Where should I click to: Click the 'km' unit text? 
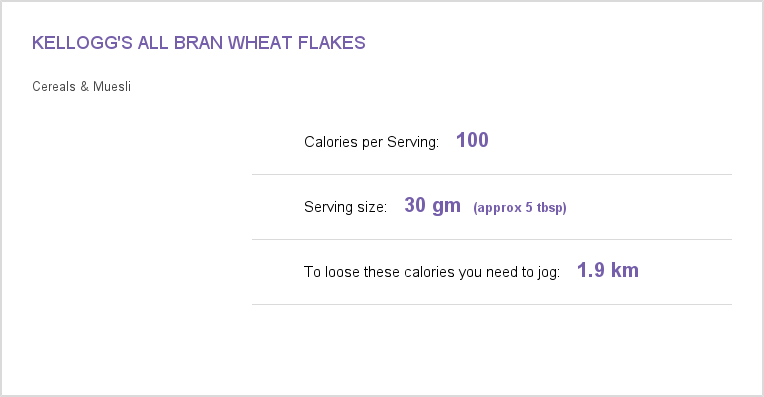(x=625, y=270)
